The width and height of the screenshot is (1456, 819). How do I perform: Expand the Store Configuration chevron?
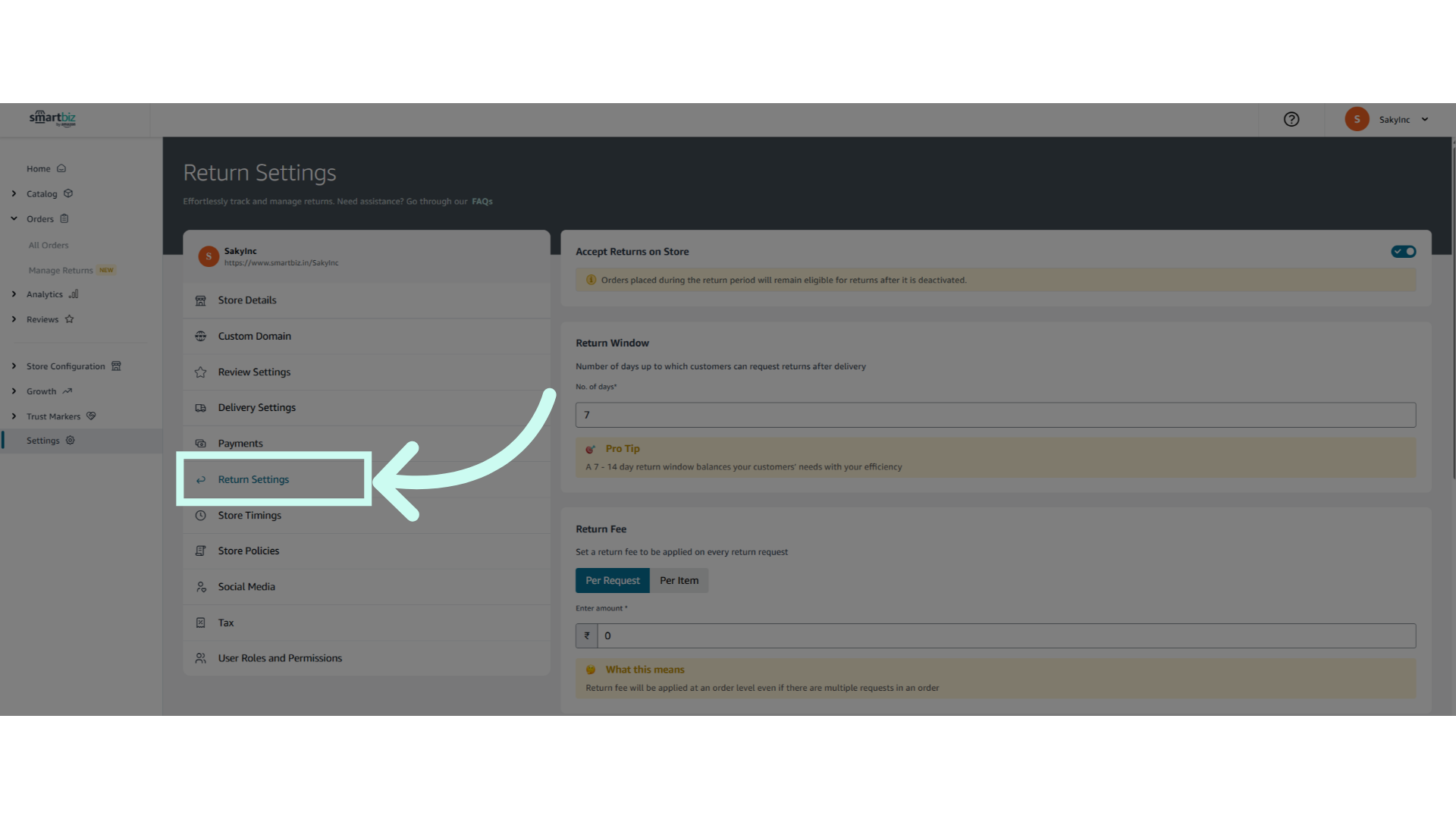coord(14,366)
